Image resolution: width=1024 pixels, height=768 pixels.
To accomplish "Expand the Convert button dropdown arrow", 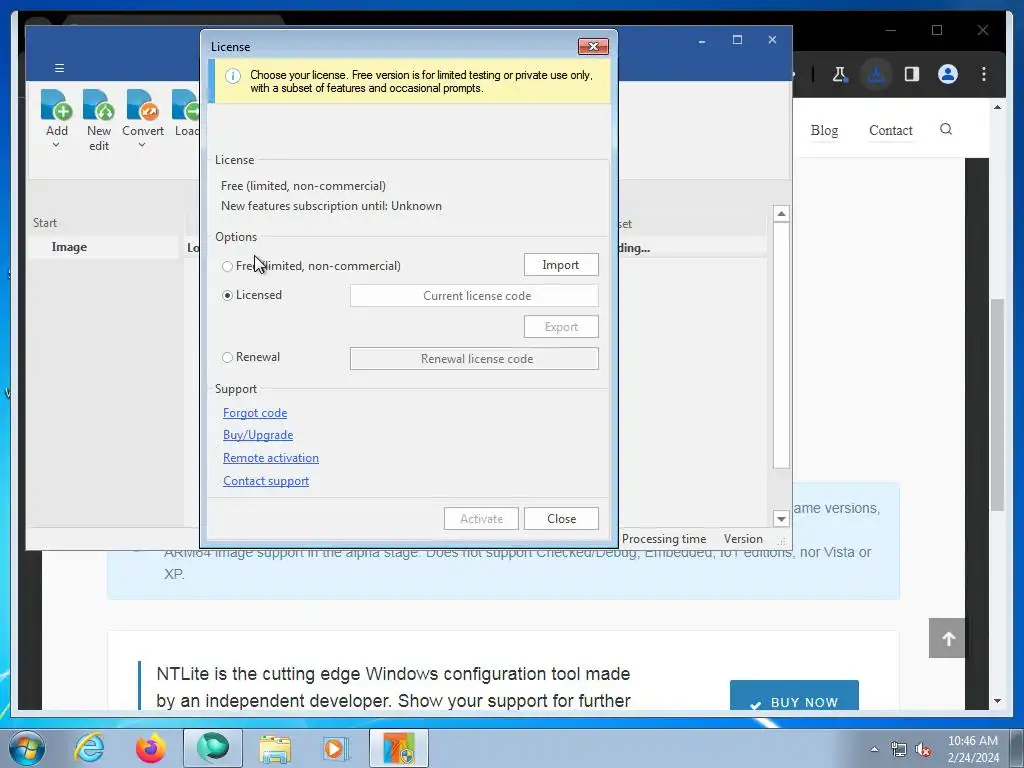I will point(142,145).
